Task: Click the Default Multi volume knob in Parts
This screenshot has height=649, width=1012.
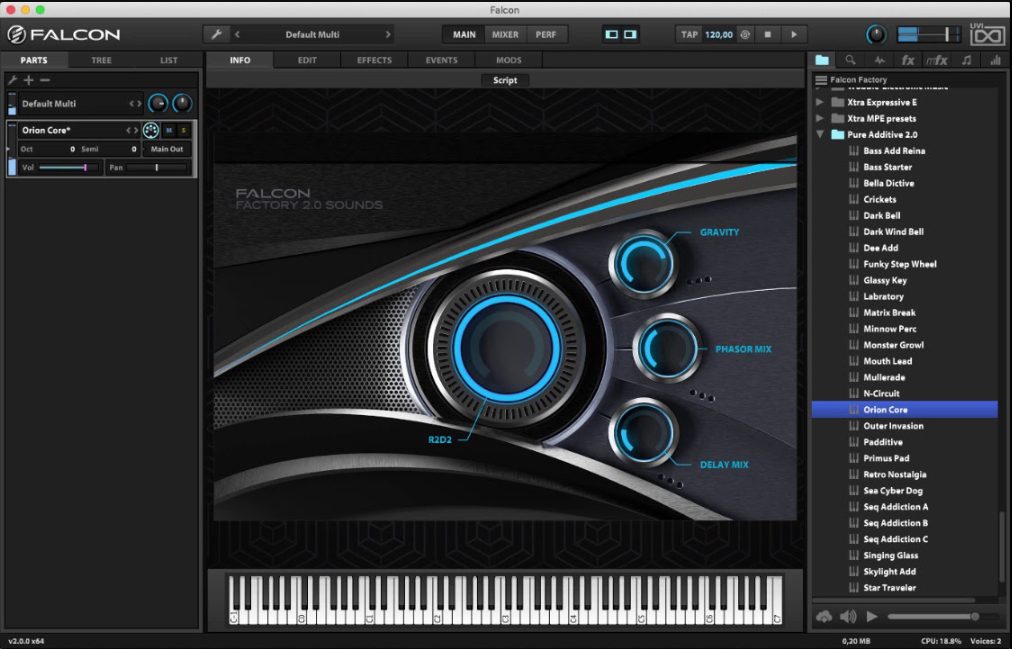Action: pos(158,103)
